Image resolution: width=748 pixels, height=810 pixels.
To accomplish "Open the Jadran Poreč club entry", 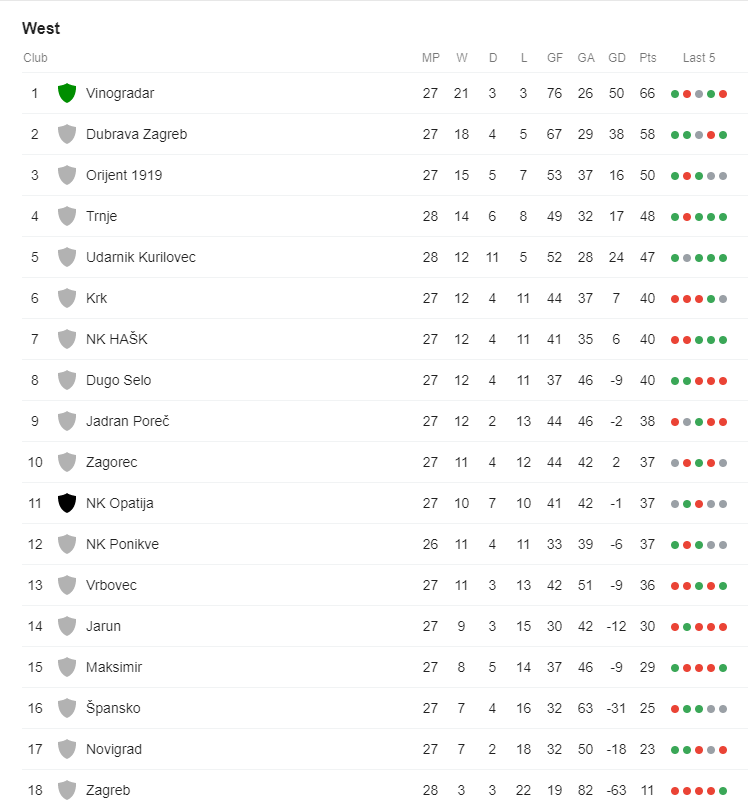I will pos(128,421).
